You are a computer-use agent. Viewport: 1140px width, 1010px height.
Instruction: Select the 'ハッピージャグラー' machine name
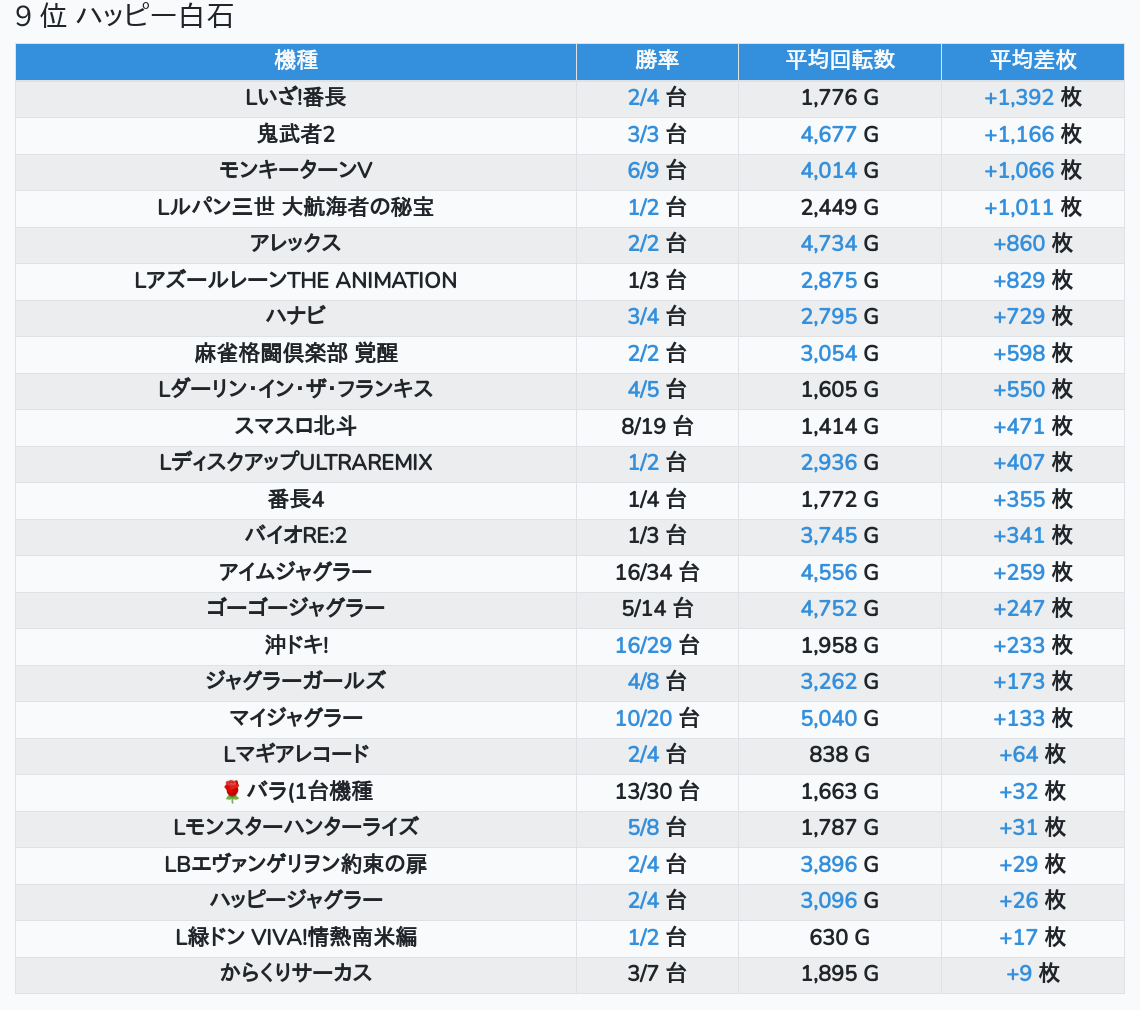coord(296,901)
